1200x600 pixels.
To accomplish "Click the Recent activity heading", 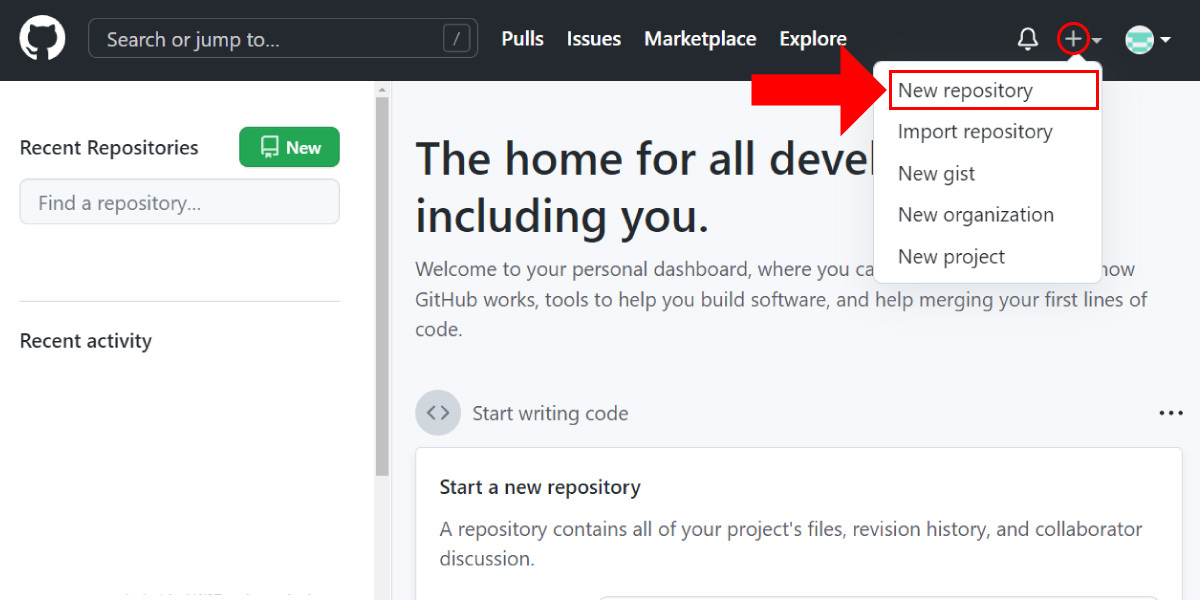I will [x=86, y=341].
